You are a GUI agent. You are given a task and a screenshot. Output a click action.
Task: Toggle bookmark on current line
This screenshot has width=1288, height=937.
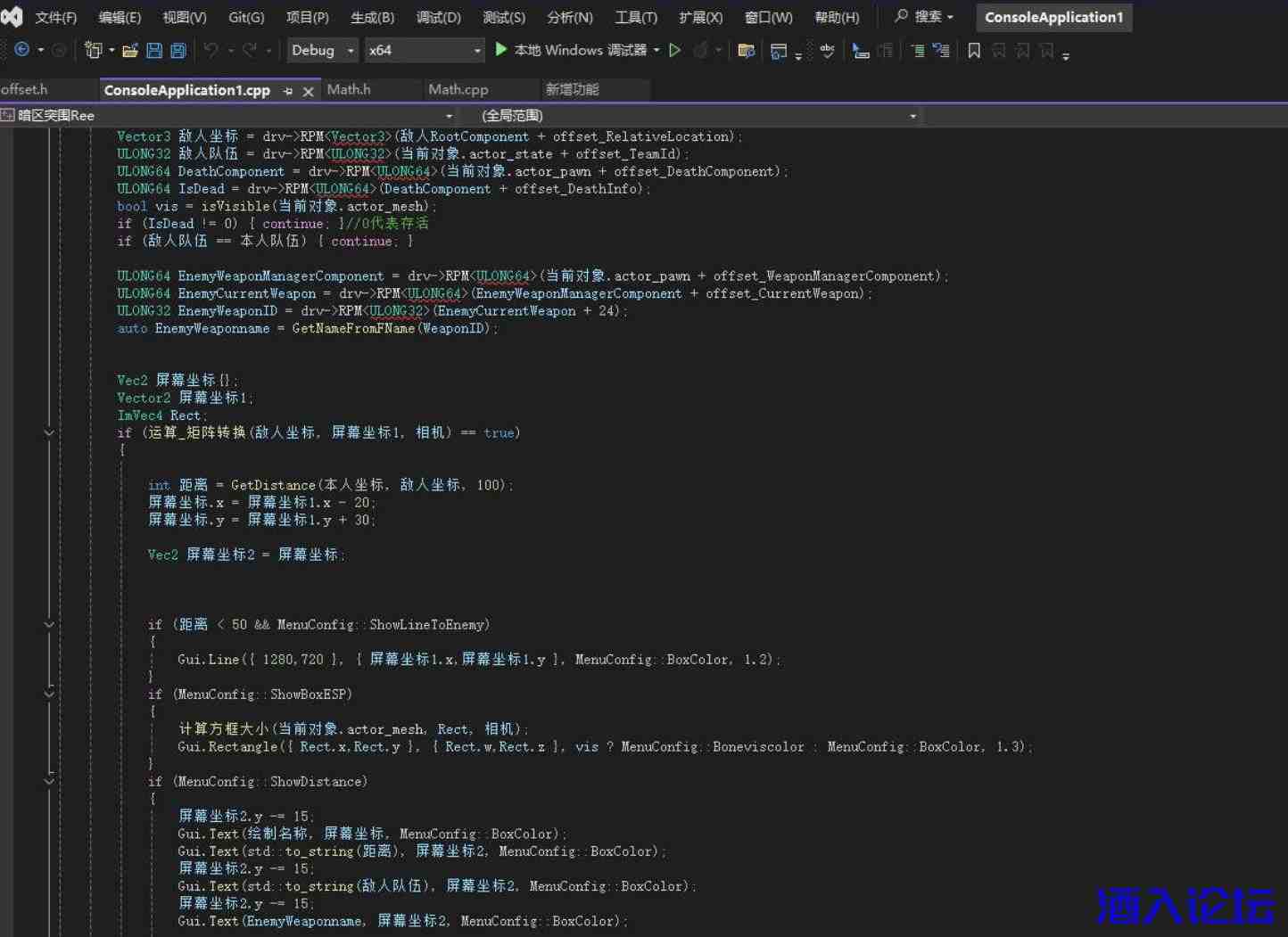click(974, 51)
